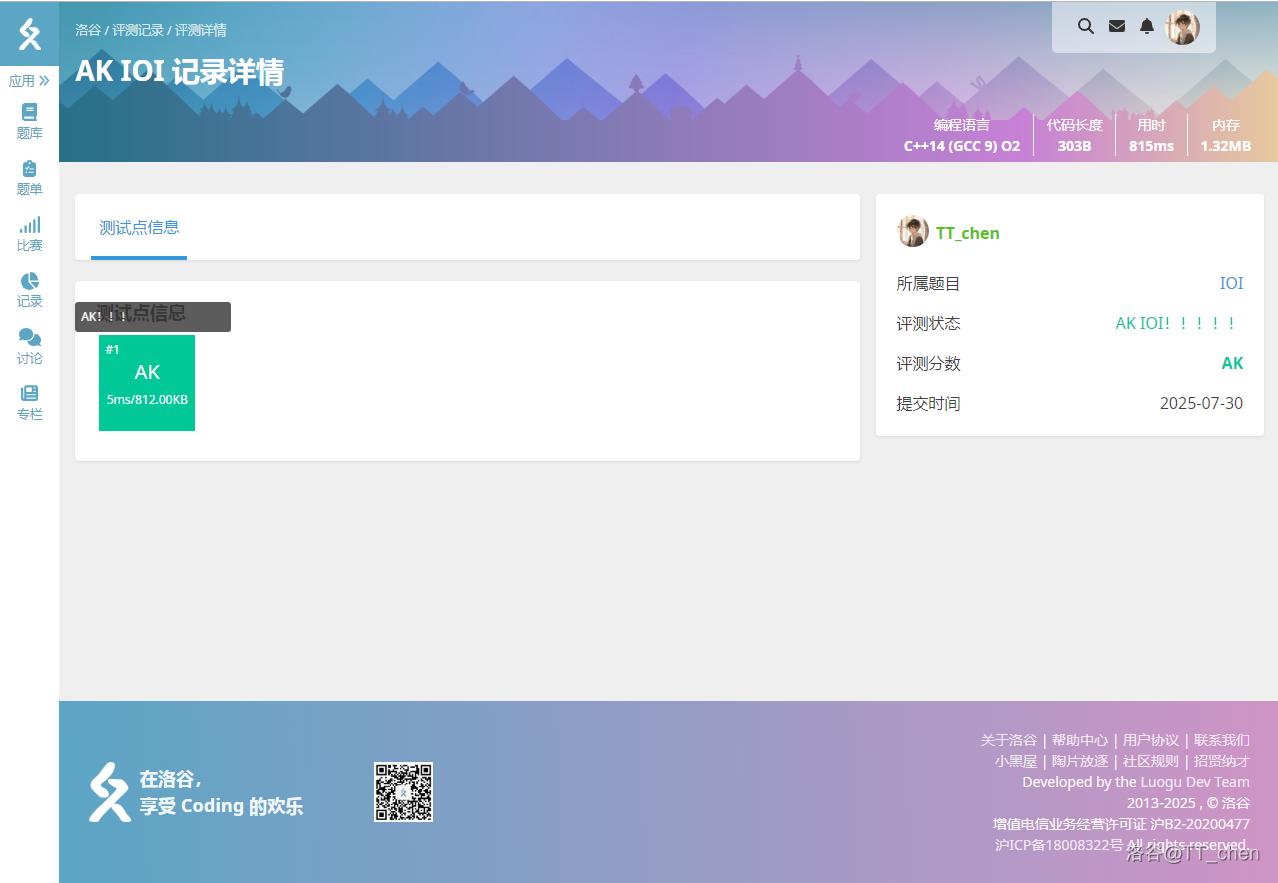Click the AK IOI 记录详情 page title
The width and height of the screenshot is (1278, 883).
[x=179, y=72]
